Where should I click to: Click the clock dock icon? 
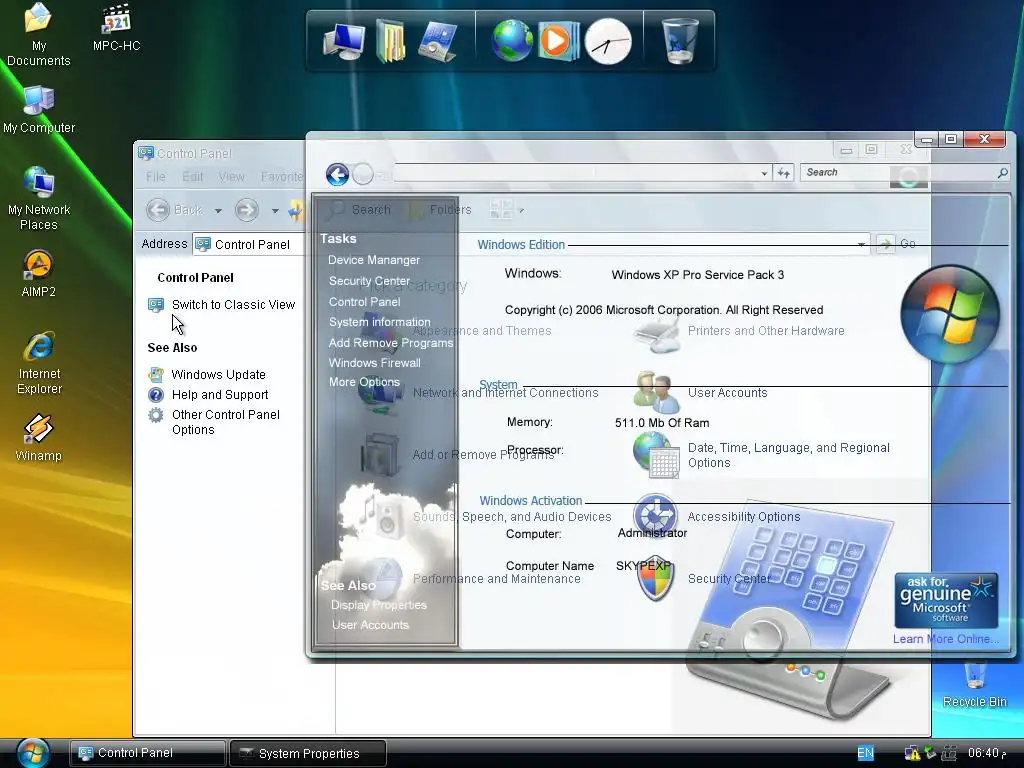tap(608, 41)
